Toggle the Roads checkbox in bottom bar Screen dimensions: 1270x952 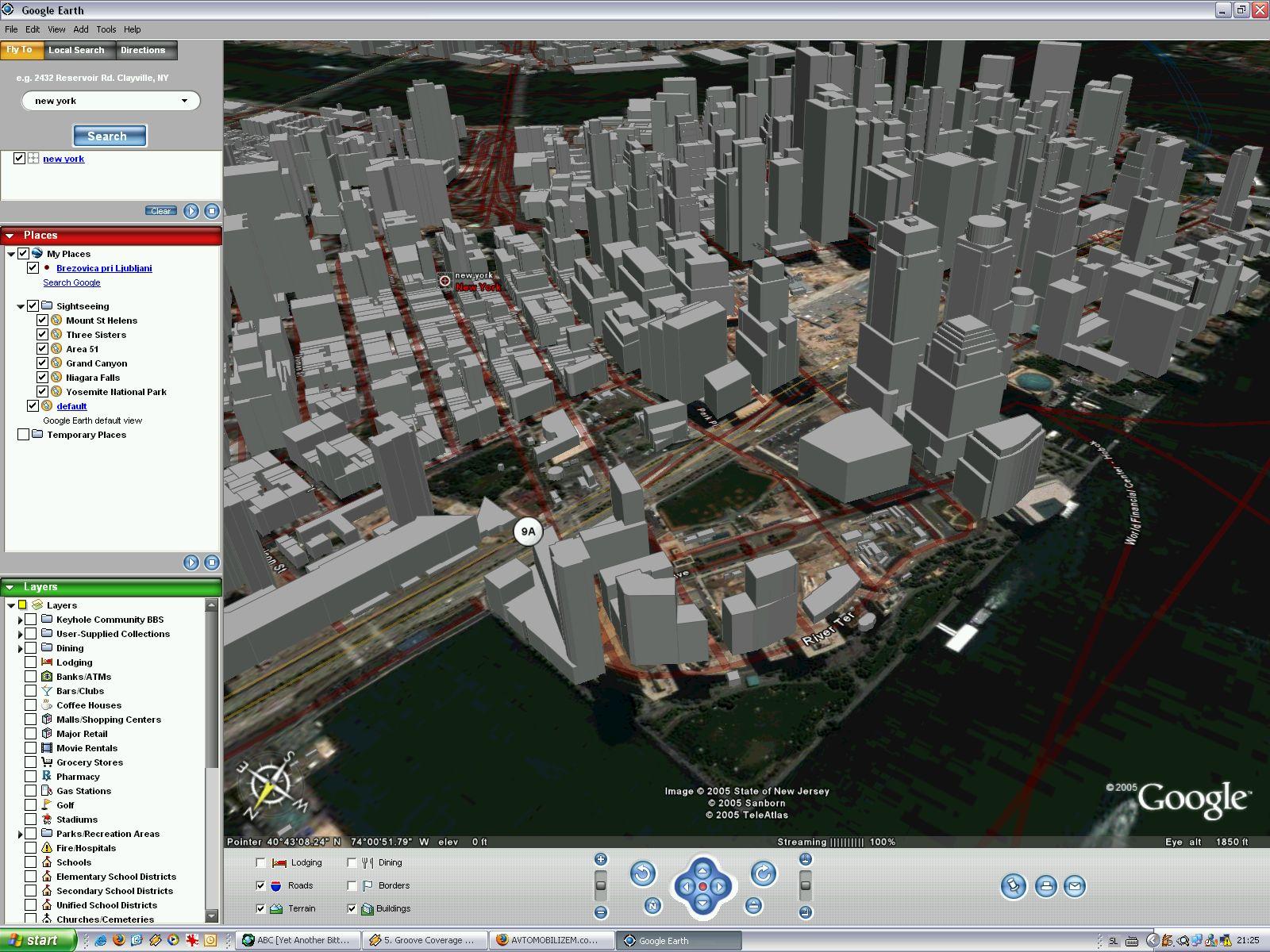click(260, 885)
